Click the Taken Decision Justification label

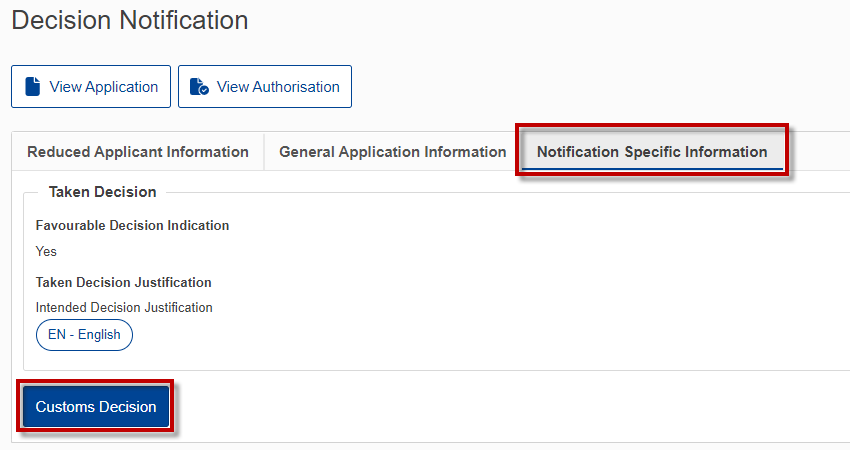pos(124,282)
